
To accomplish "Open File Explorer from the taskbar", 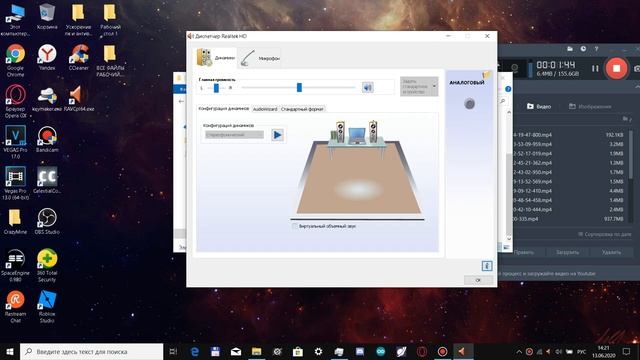I will tap(256, 351).
